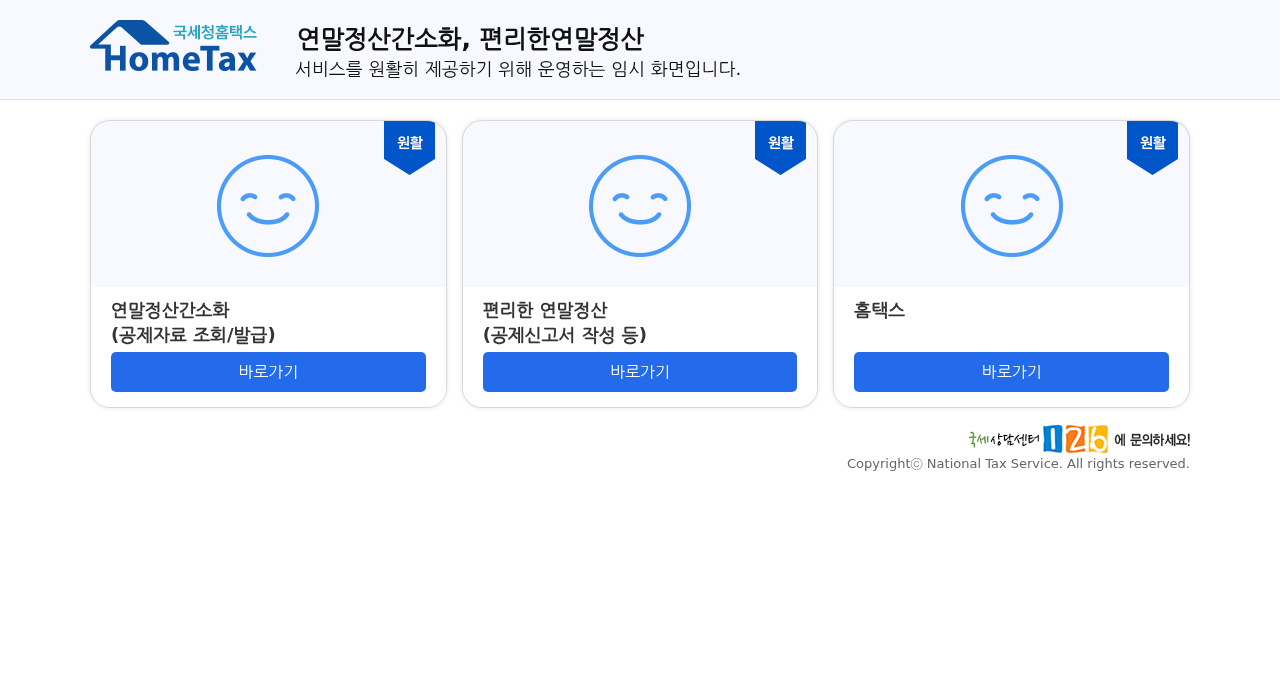
Task: Click the 홈택스 card title text
Action: tap(879, 311)
